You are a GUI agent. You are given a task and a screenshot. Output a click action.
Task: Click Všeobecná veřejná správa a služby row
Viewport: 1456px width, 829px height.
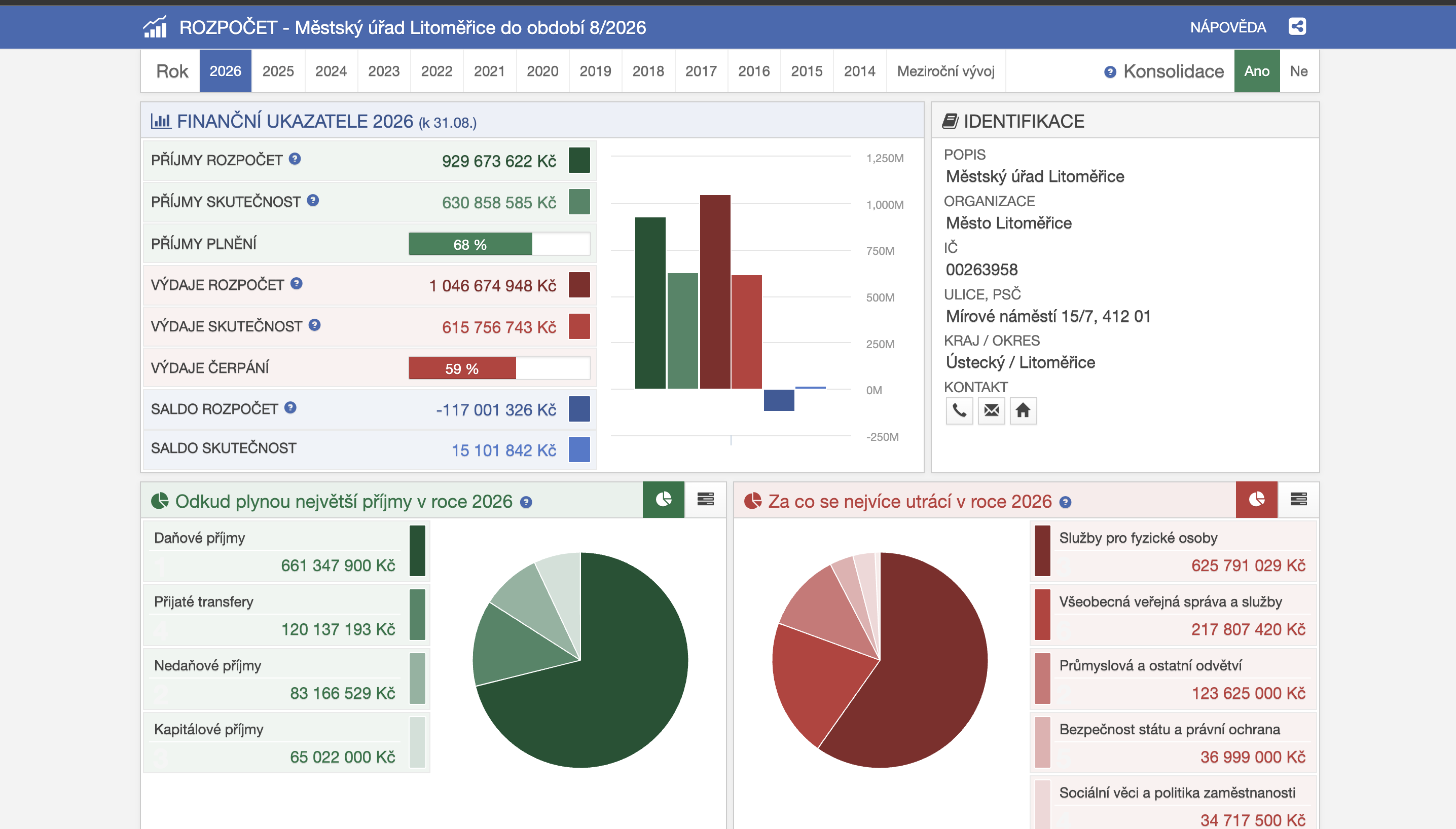click(1175, 615)
